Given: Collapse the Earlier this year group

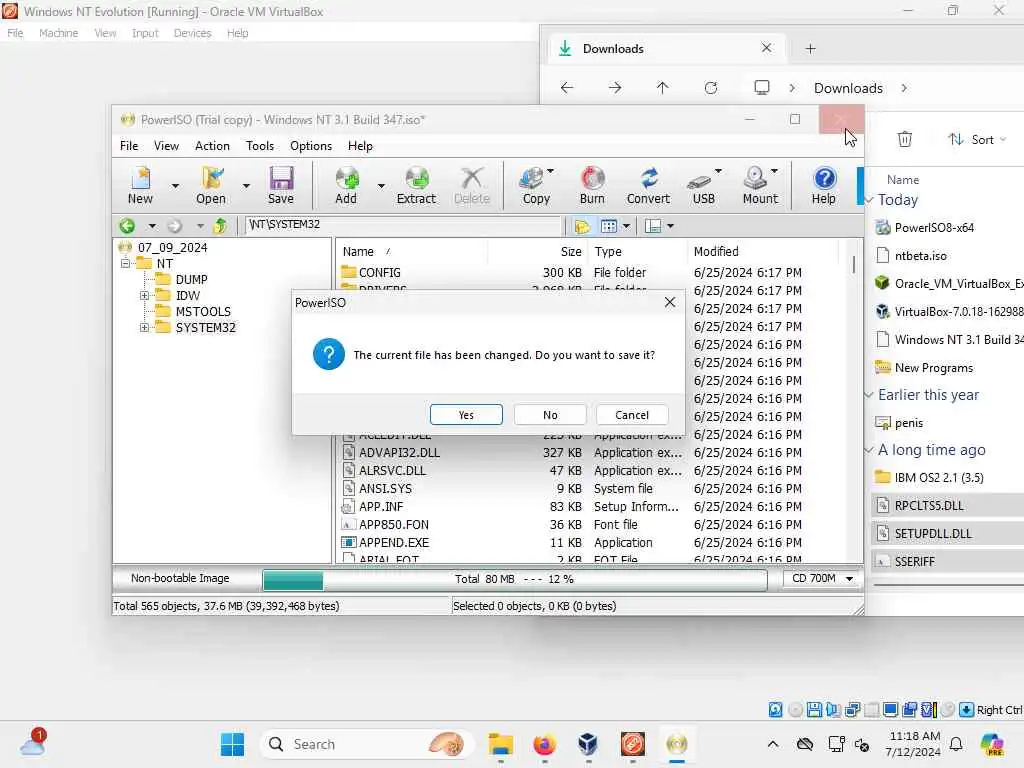Looking at the screenshot, I should [869, 395].
